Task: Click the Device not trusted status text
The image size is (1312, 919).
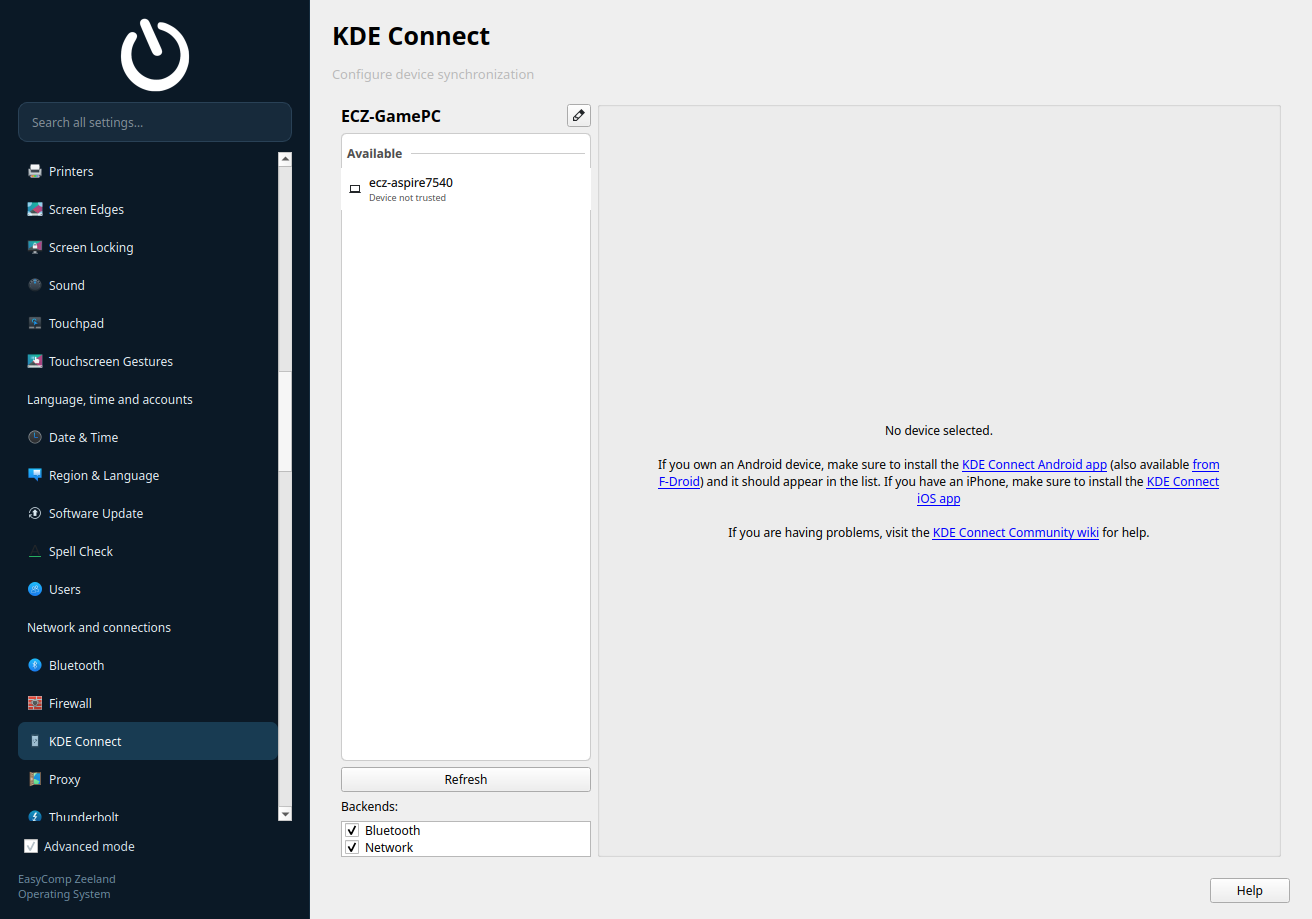Action: pyautogui.click(x=407, y=198)
